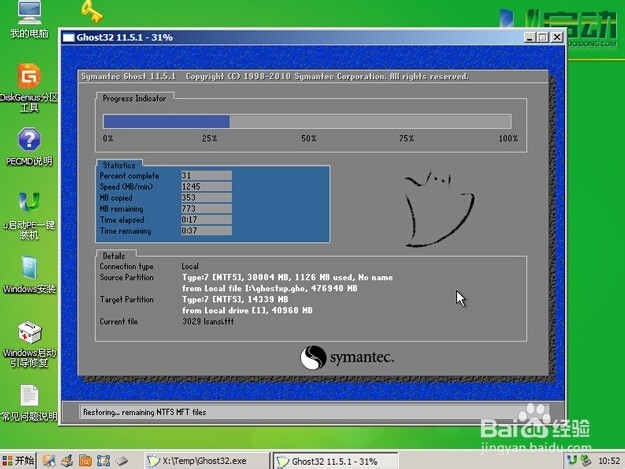Screen dimensions: 625x469
Task: Switch to Ghost32 11.5.1 - 31% taskbar button
Action: point(336,461)
